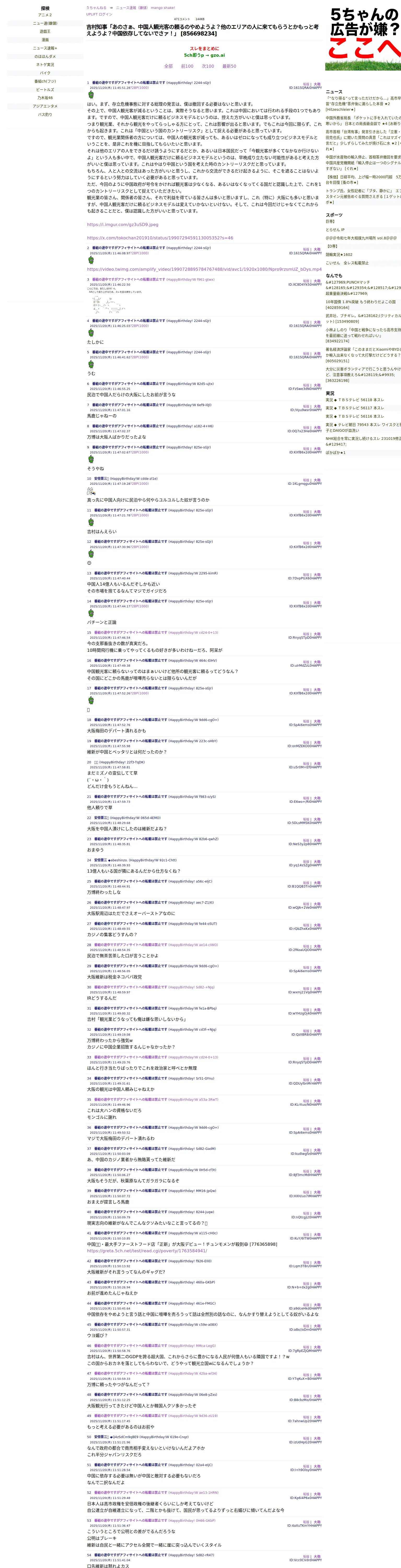401x1568 pixels.
Task: Open アニメ2 board in the left sidebar
Action: coord(45,15)
